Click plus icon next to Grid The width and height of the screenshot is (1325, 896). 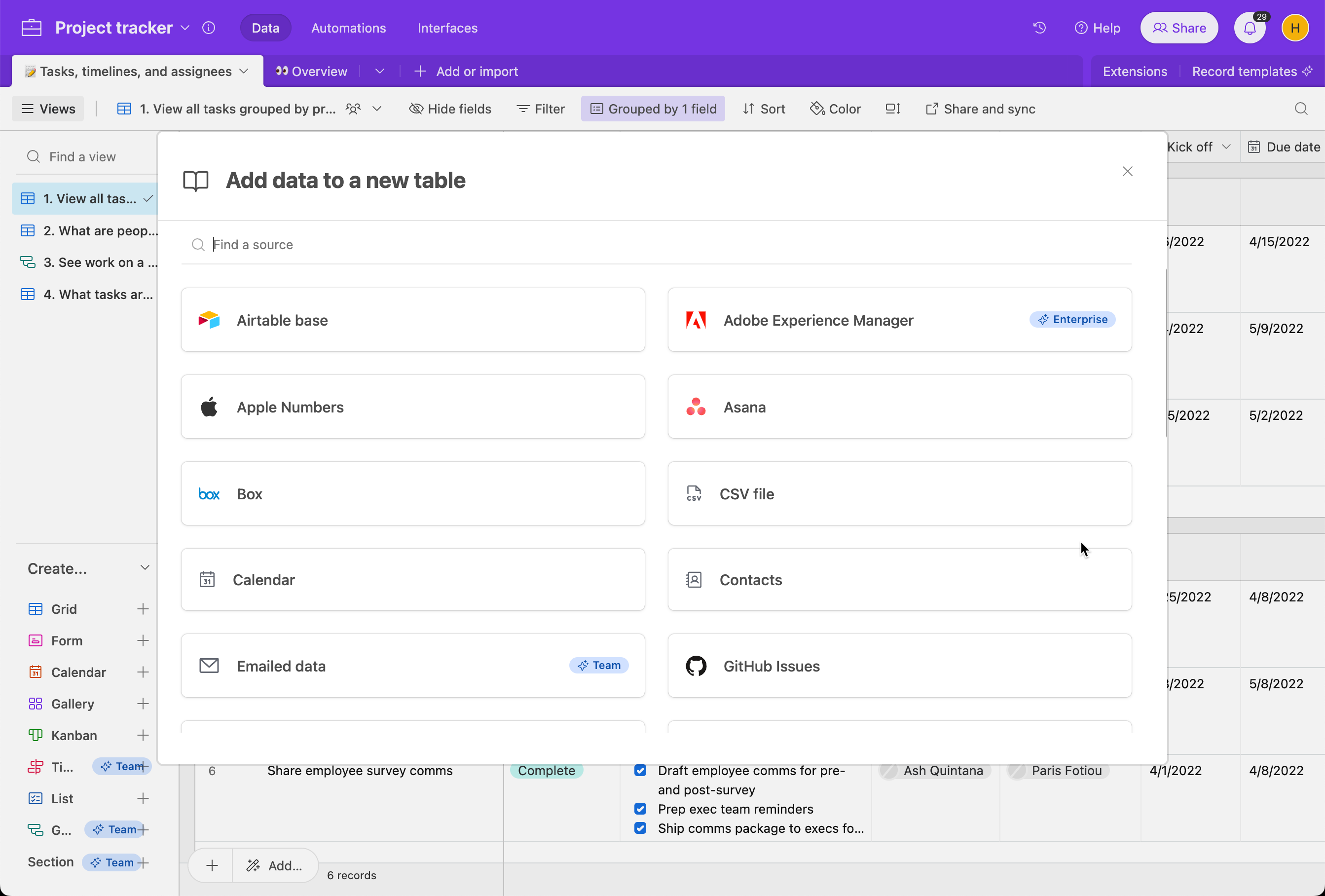tap(143, 609)
